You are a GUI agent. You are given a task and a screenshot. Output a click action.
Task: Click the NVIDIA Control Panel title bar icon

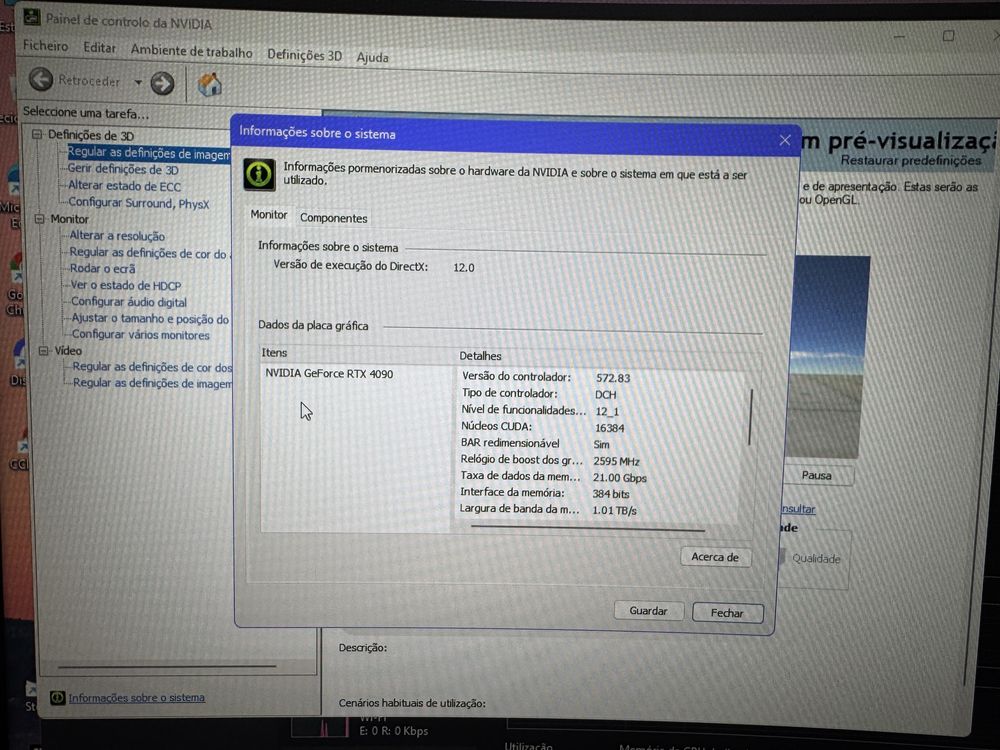point(31,17)
